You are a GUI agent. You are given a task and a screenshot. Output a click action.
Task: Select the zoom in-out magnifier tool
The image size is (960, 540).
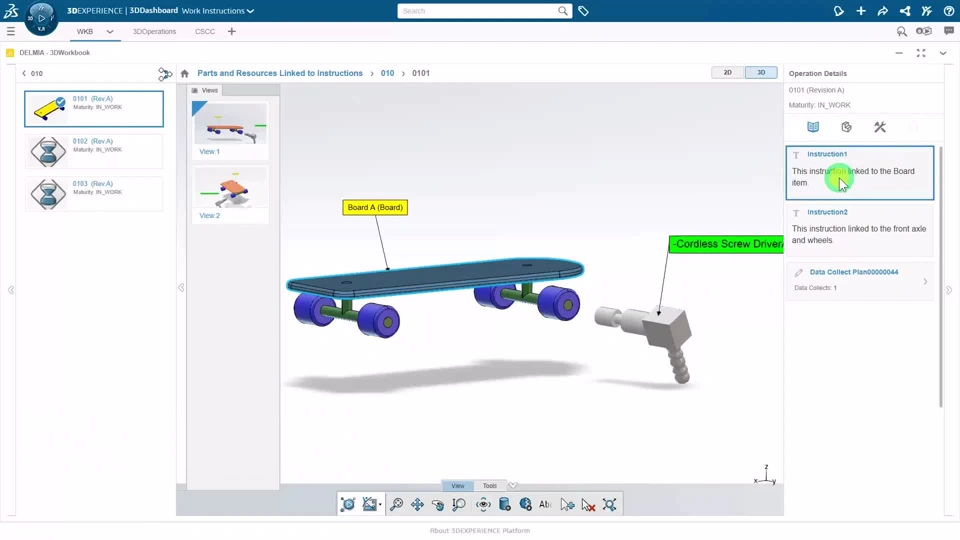[459, 504]
